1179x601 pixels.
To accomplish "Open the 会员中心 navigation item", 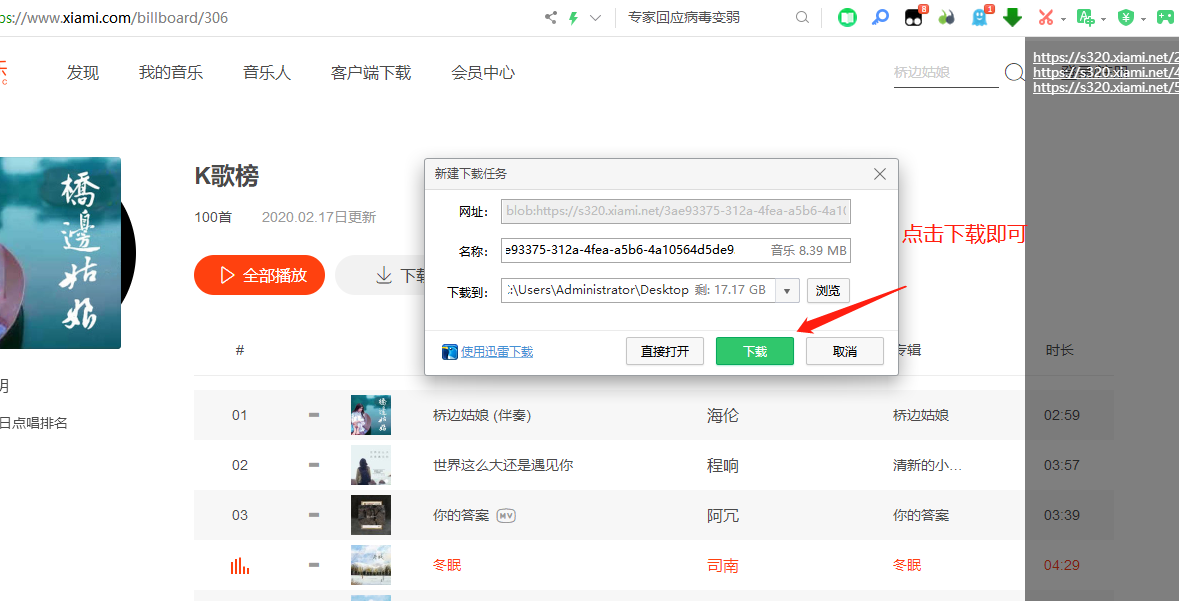I will click(x=483, y=73).
